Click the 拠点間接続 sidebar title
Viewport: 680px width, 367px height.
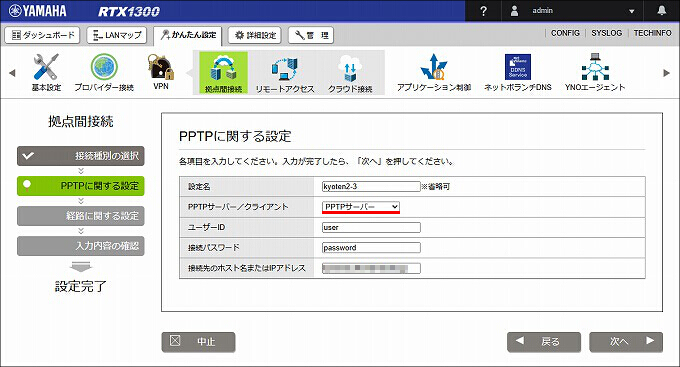[81, 121]
